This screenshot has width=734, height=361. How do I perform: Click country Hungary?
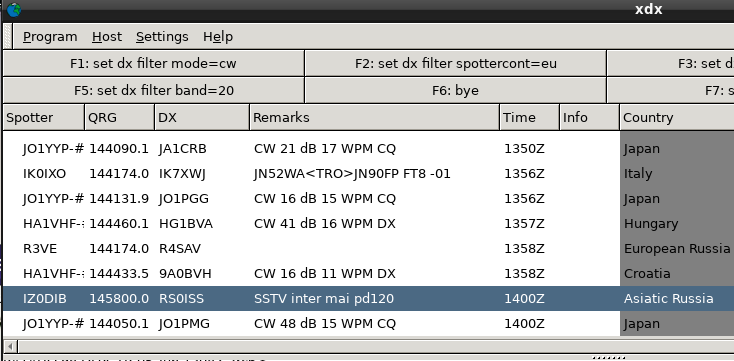[651, 224]
